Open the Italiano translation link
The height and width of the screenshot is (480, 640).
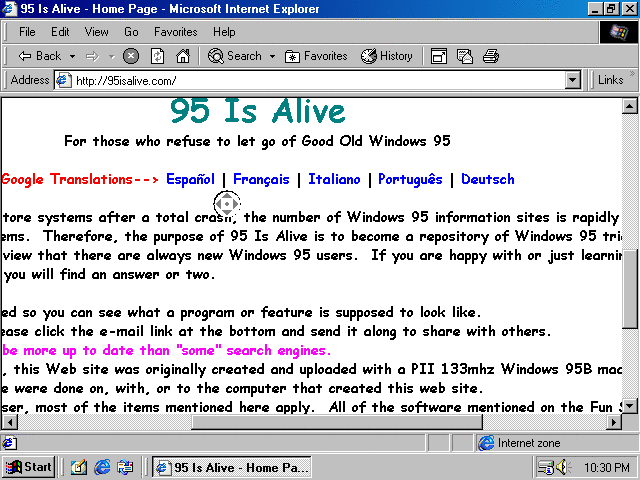334,179
